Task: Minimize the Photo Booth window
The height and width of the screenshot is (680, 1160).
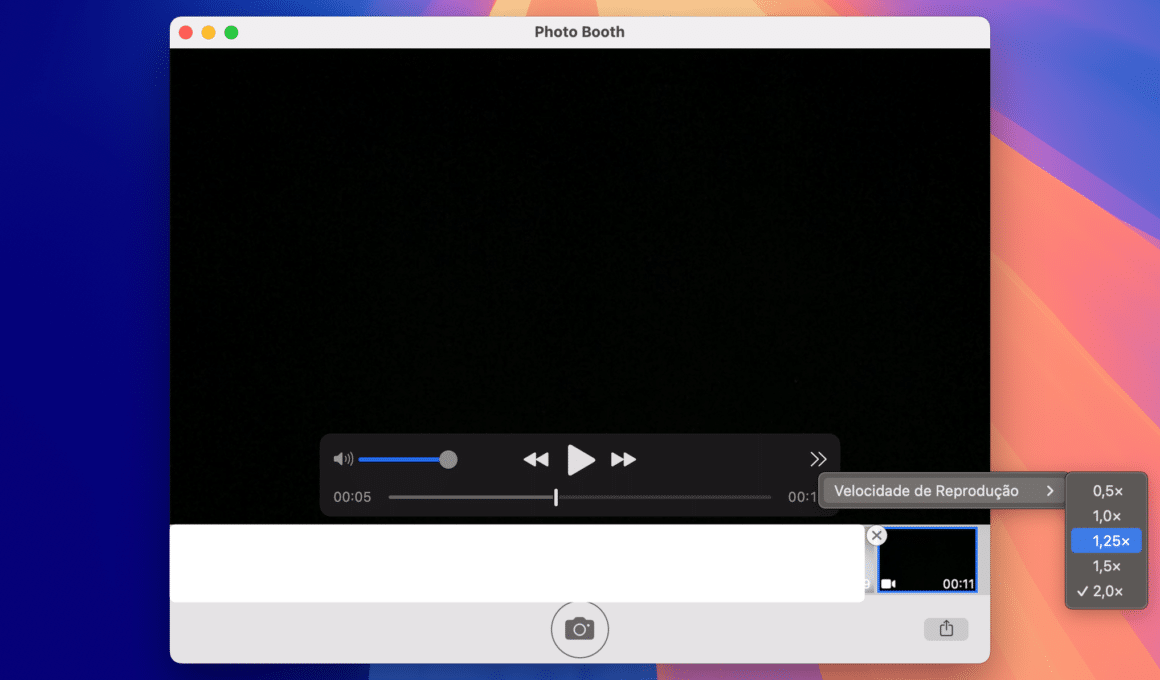Action: click(209, 33)
